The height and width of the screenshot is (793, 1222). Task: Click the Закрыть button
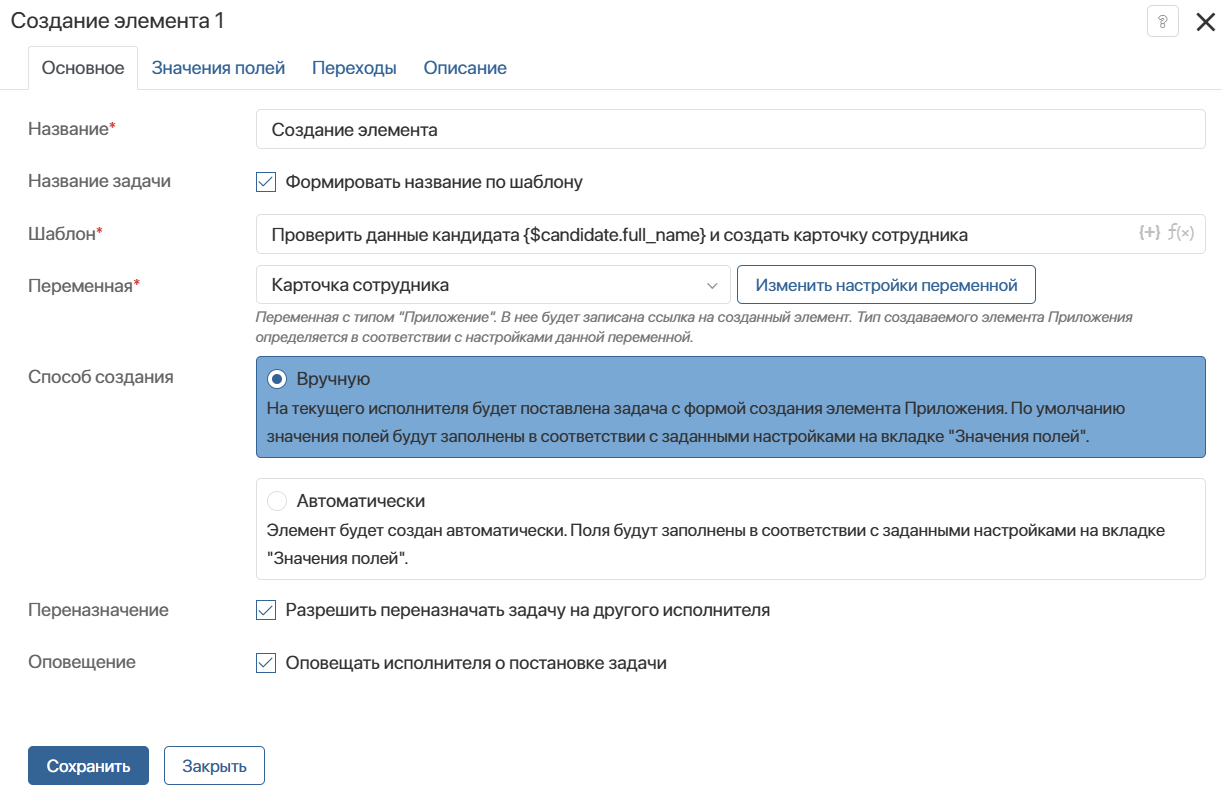pos(214,766)
